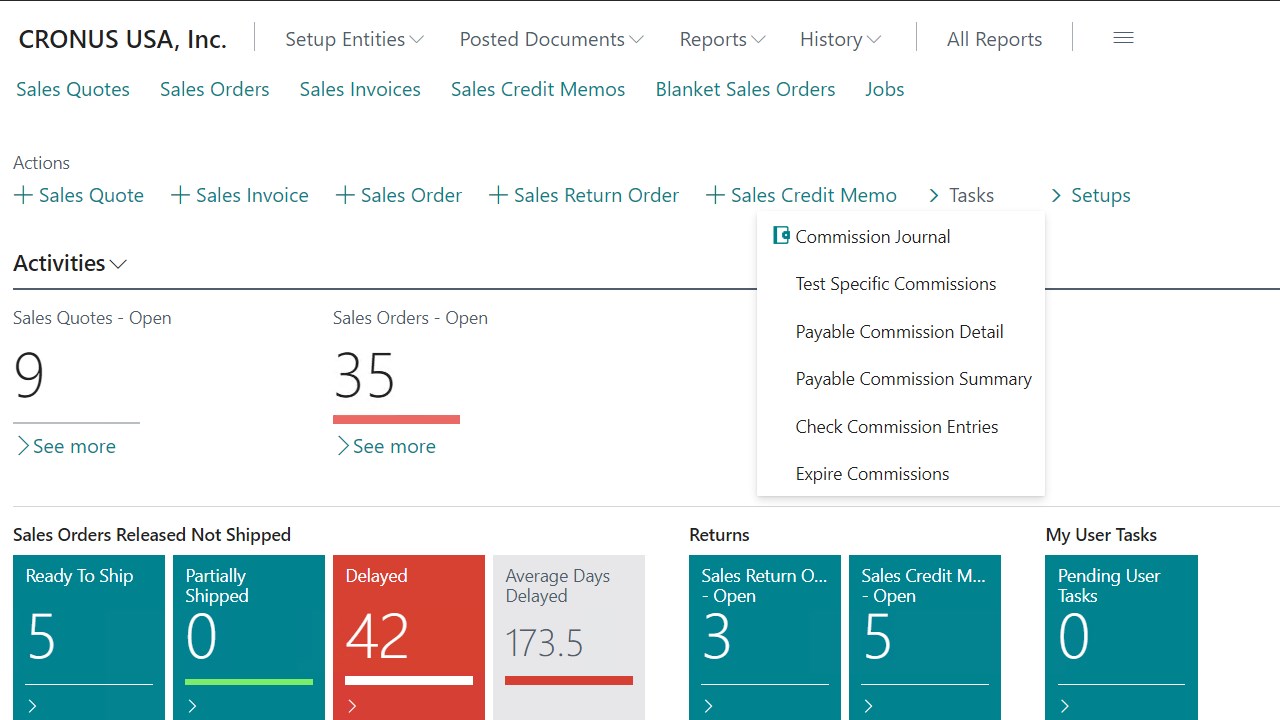Open the Posted Documents dropdown menu

551,39
